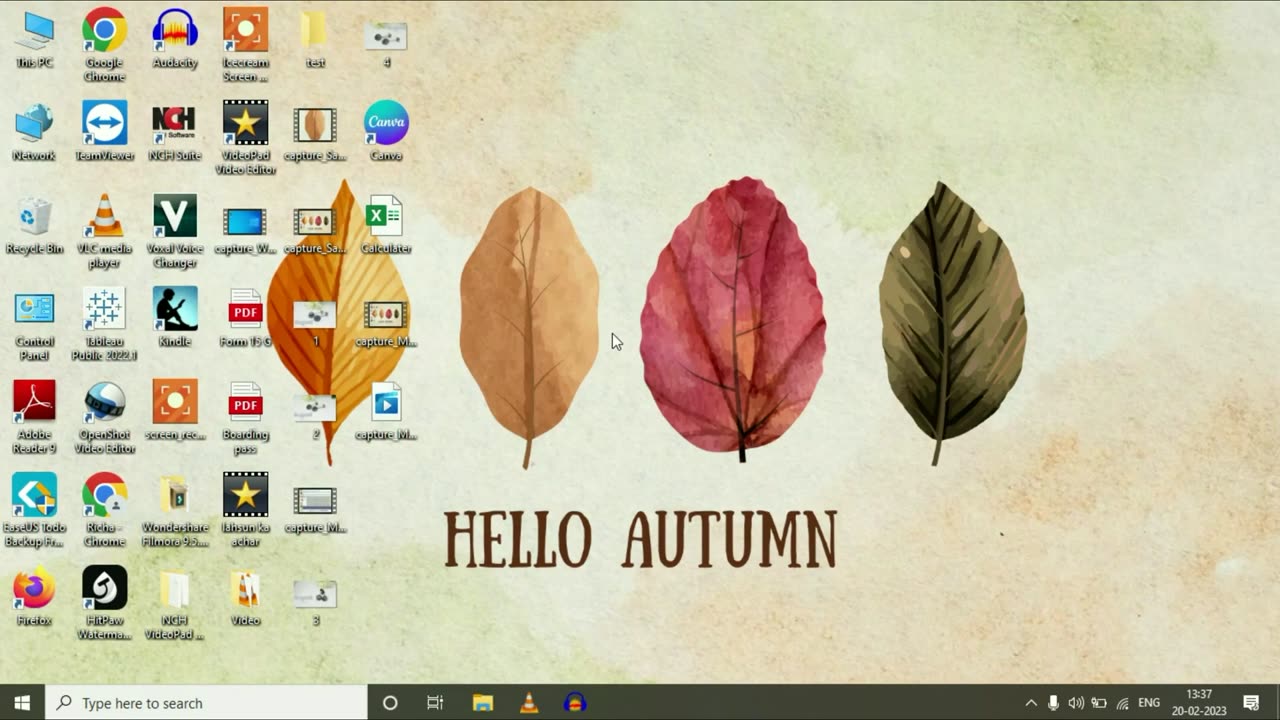Select the screen_rec... orange file icon
Image resolution: width=1280 pixels, height=720 pixels.
(175, 411)
